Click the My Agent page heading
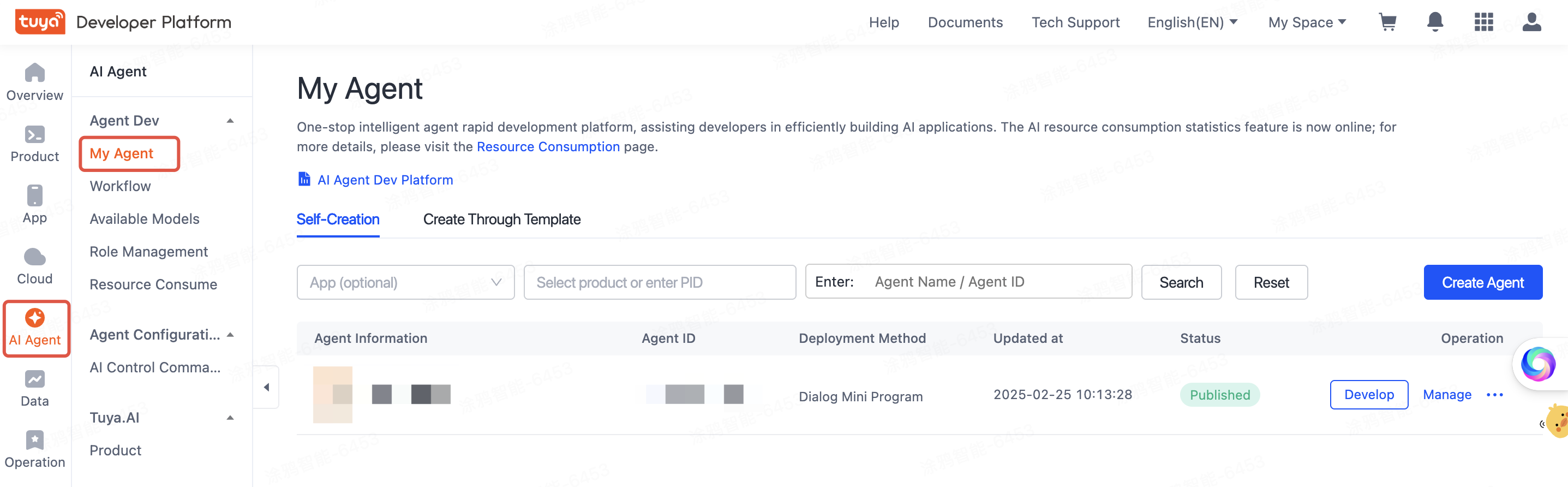The height and width of the screenshot is (487, 1568). click(359, 88)
